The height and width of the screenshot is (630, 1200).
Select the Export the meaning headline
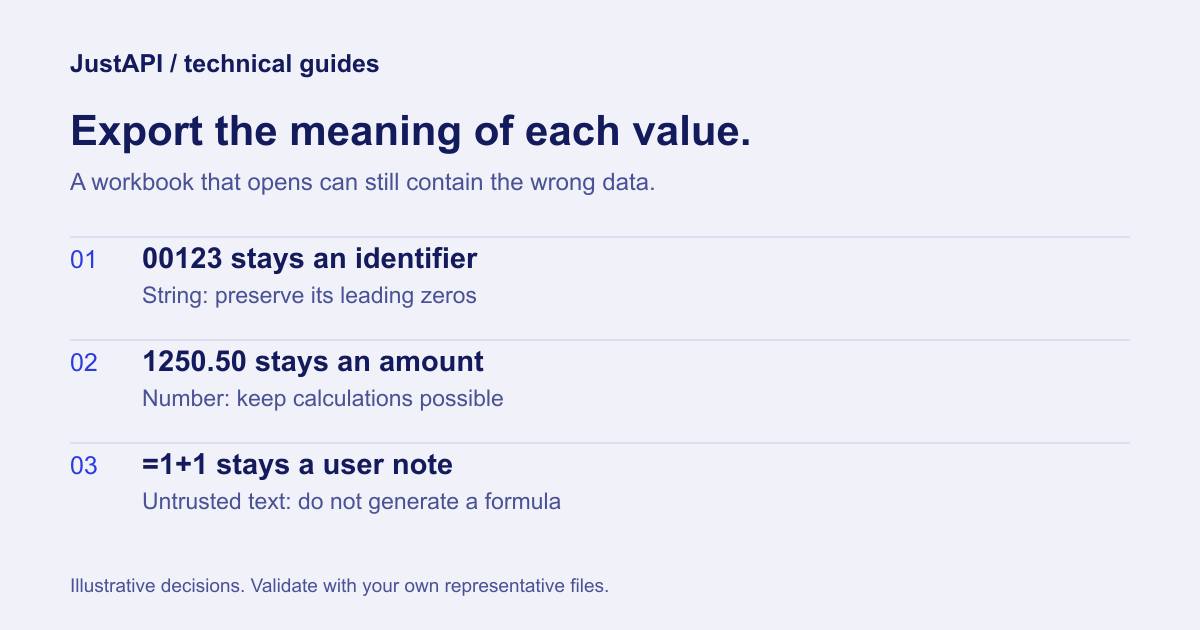coord(410,132)
